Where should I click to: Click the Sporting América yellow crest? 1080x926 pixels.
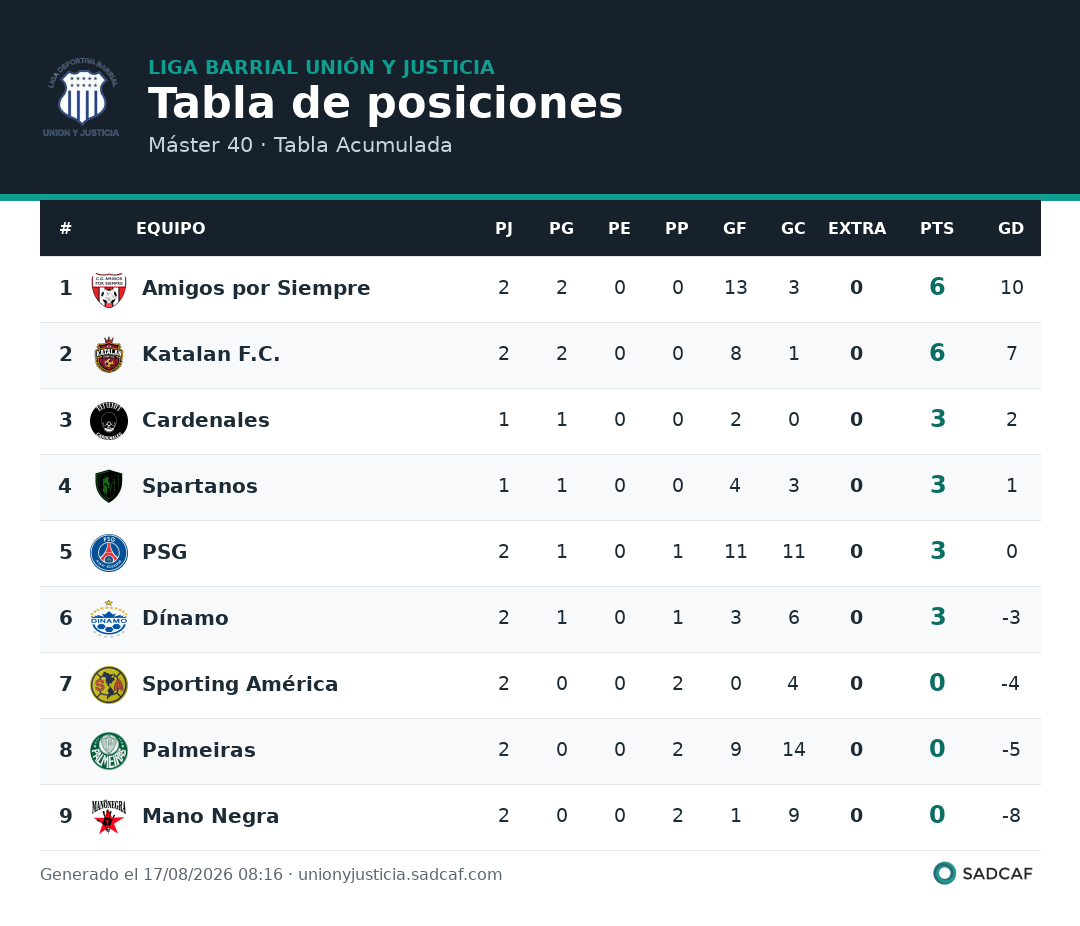coord(109,685)
